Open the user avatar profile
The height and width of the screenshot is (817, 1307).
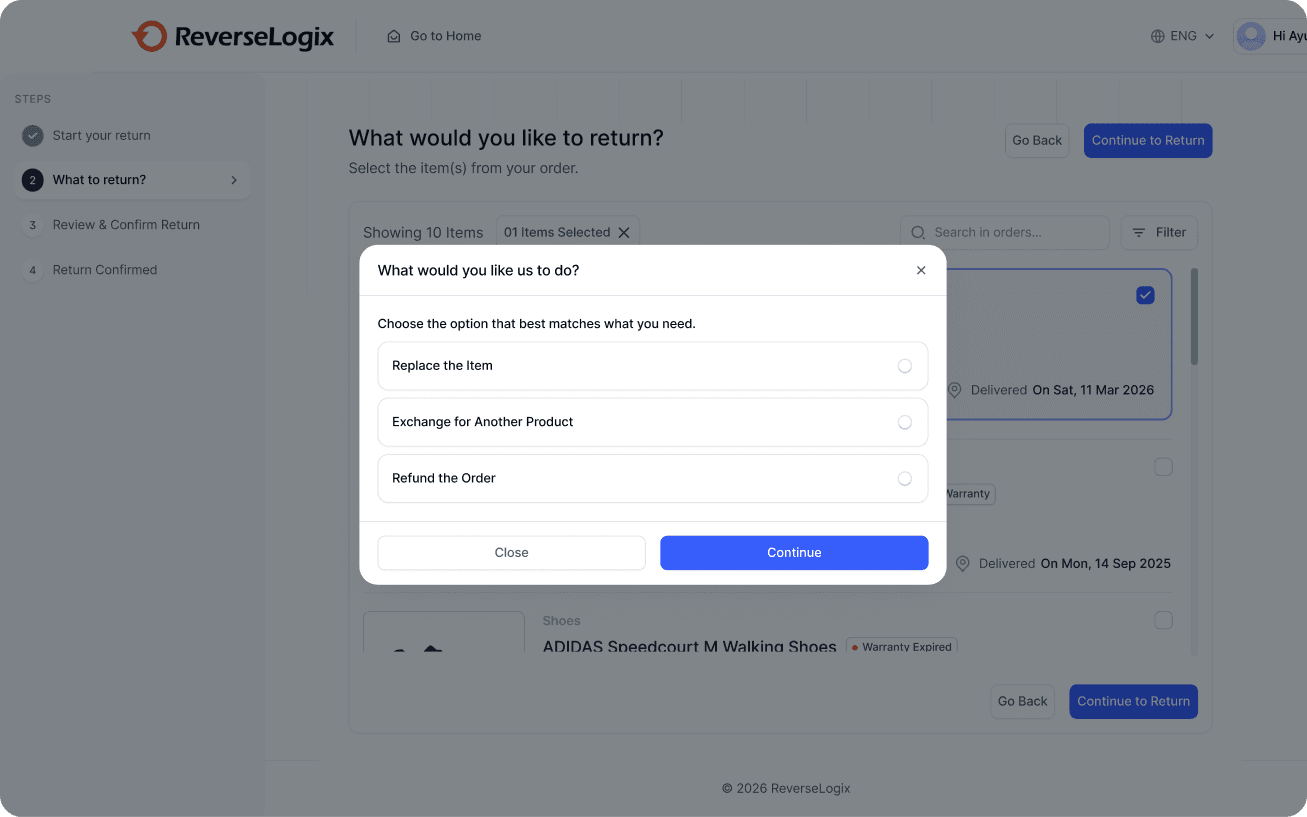click(x=1250, y=36)
